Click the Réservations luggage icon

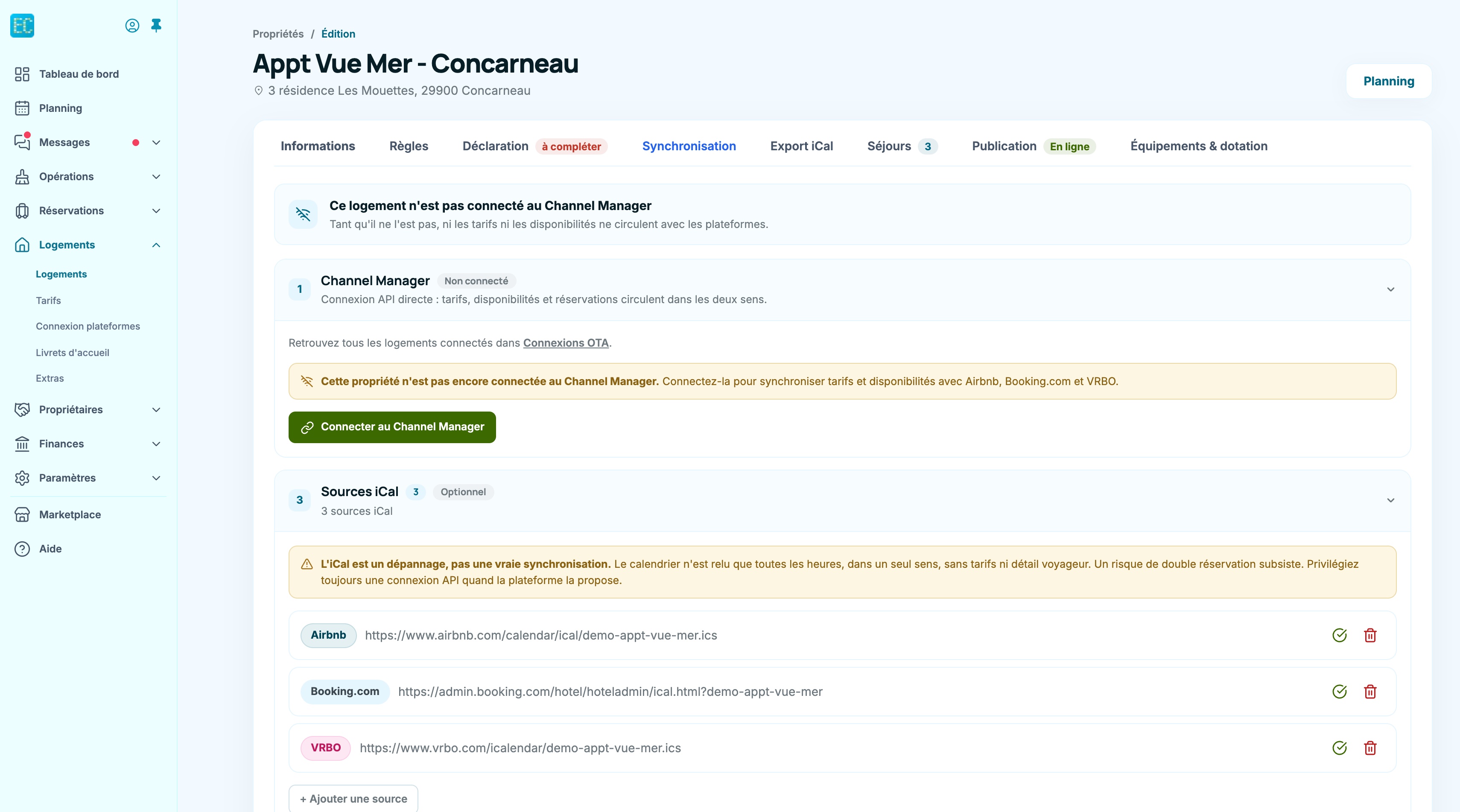22,211
